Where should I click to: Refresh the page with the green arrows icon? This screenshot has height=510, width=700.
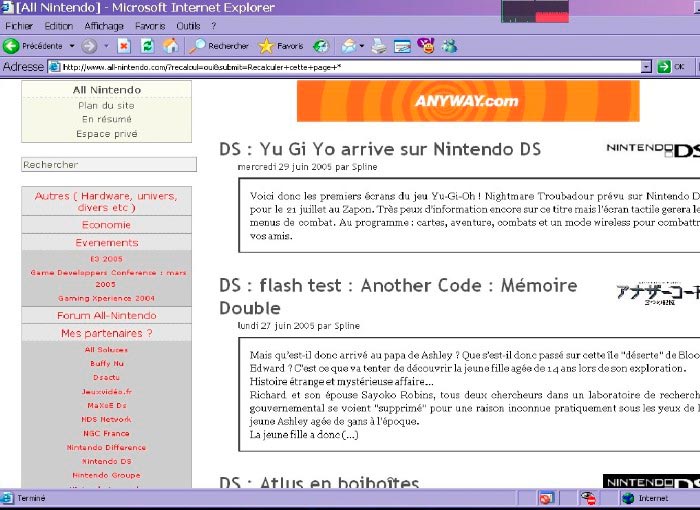[x=147, y=46]
